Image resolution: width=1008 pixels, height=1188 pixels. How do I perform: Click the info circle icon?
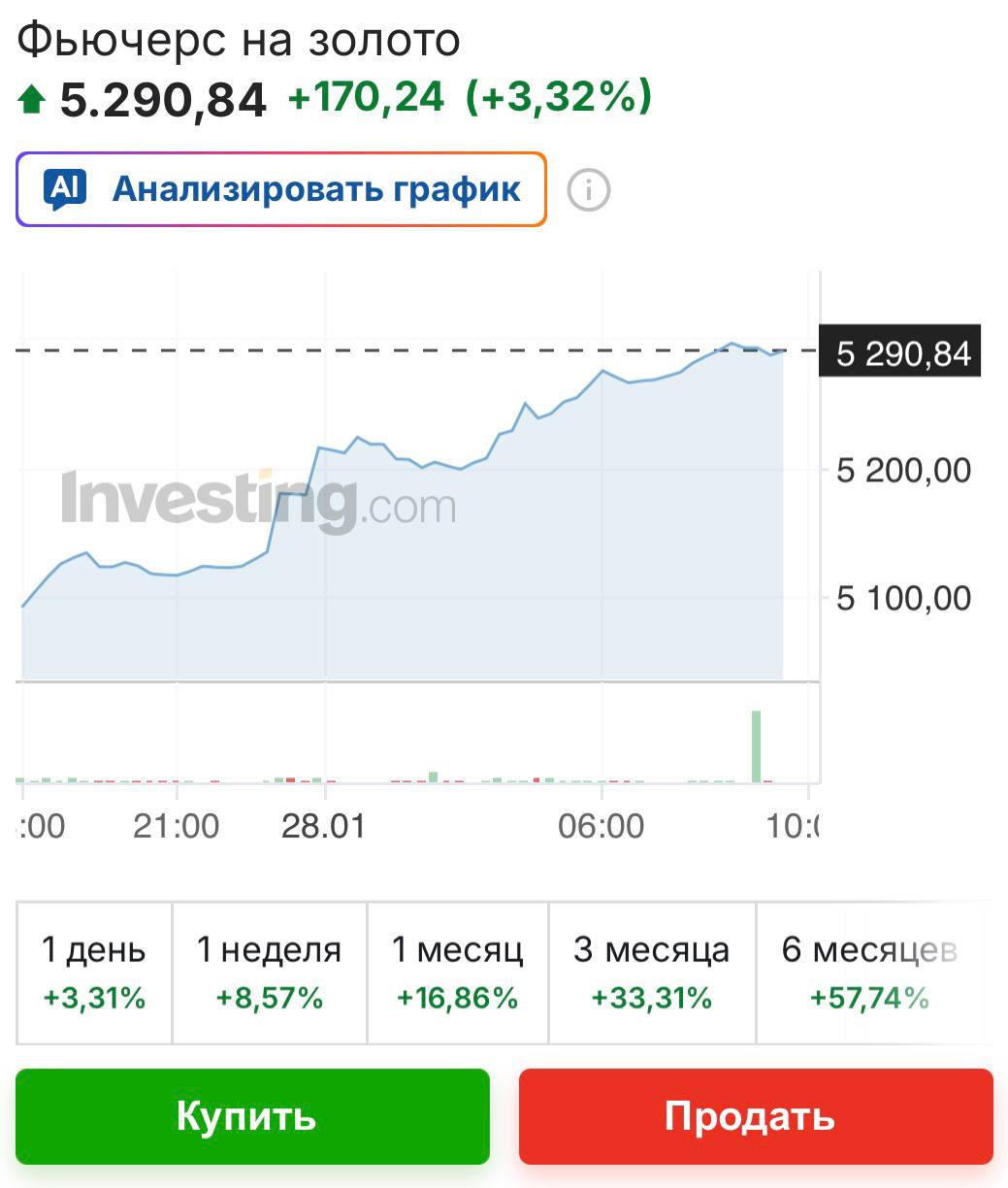click(x=588, y=190)
